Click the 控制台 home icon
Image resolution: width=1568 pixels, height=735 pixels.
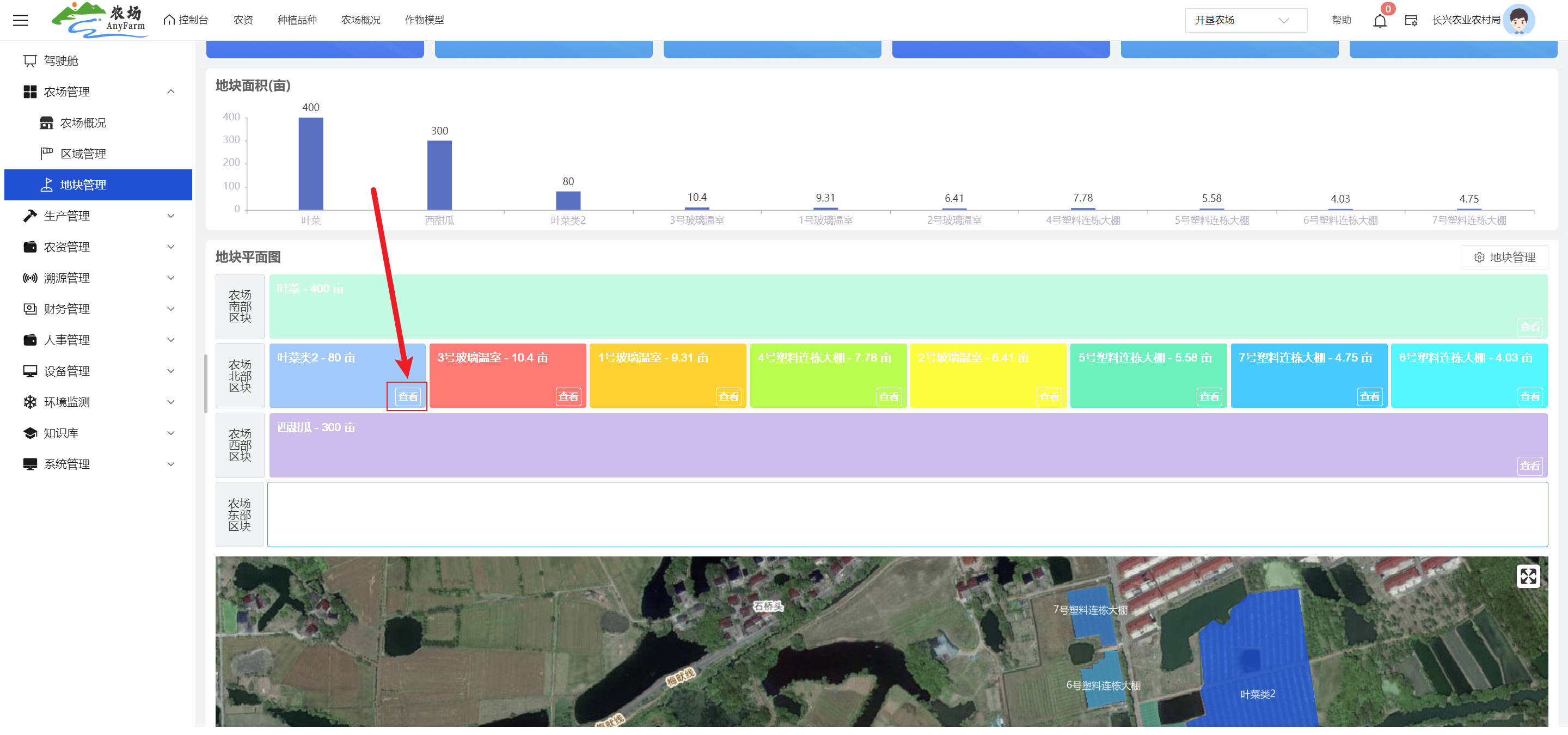(169, 20)
